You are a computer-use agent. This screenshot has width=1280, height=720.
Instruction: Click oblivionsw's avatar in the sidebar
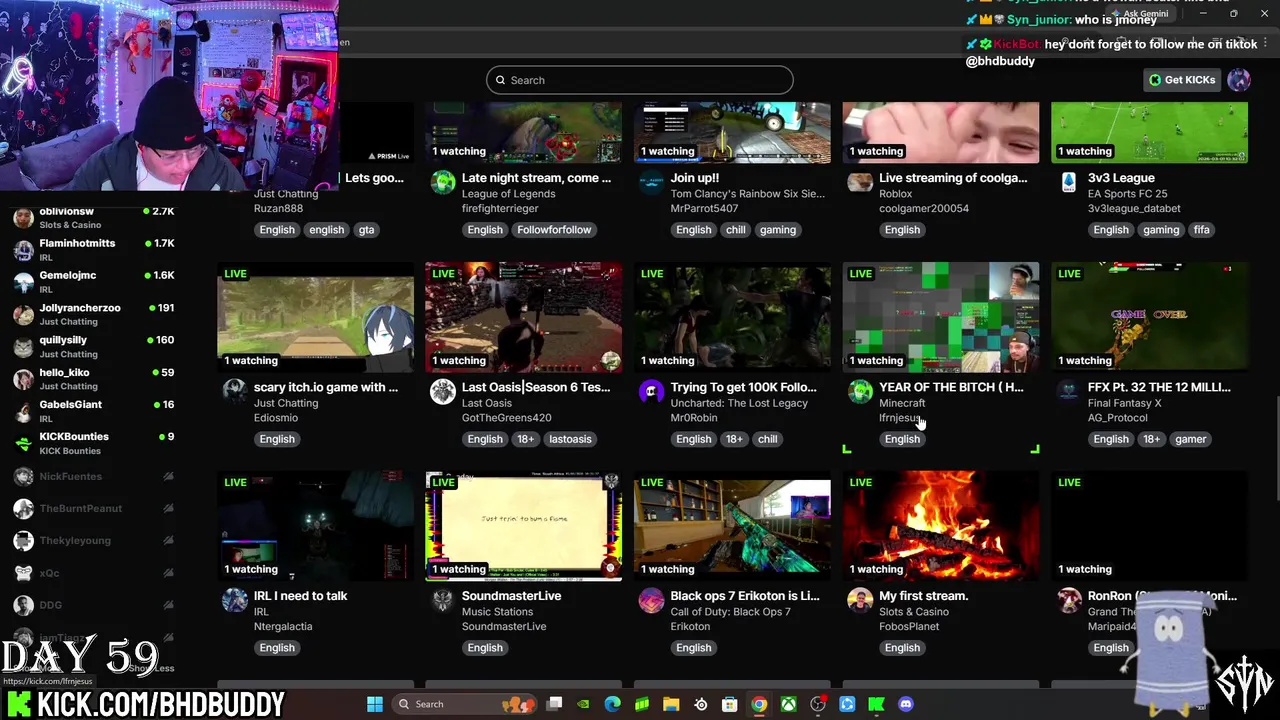[x=24, y=218]
